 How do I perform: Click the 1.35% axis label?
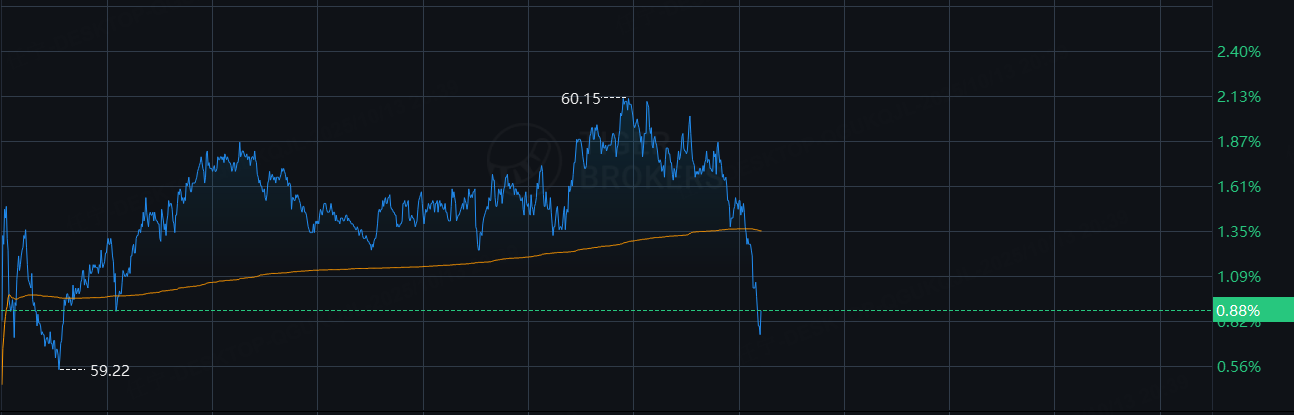tap(1238, 232)
